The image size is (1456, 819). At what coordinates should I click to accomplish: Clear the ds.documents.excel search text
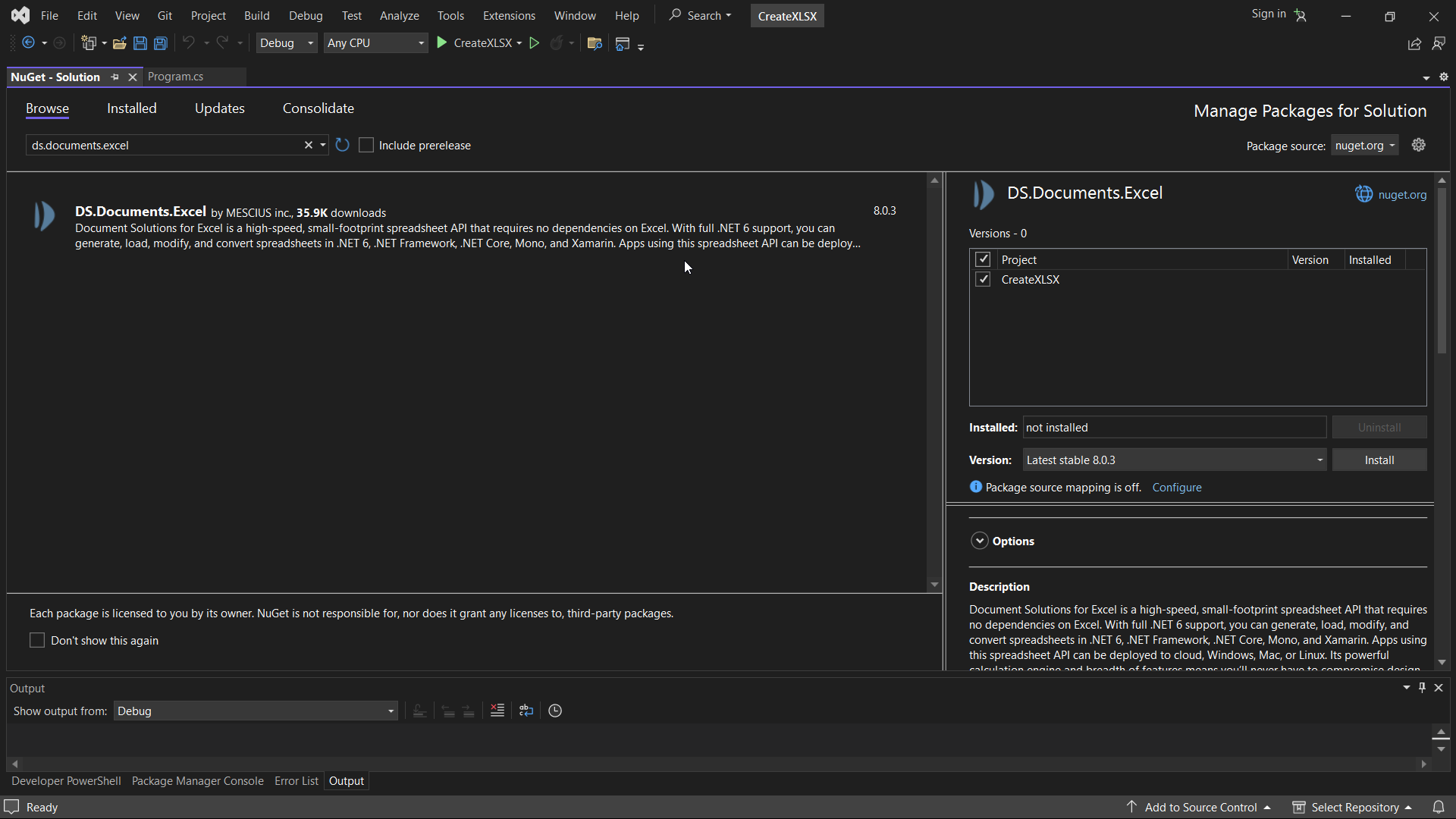(x=309, y=145)
